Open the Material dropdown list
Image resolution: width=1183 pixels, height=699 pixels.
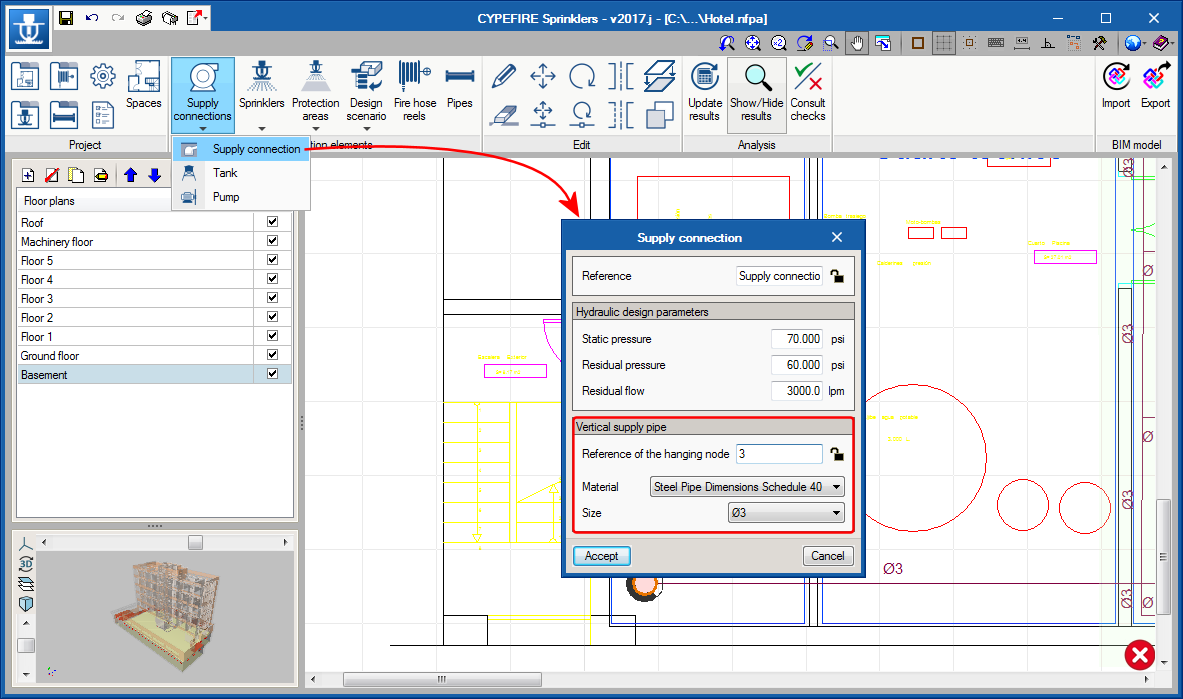[747, 487]
